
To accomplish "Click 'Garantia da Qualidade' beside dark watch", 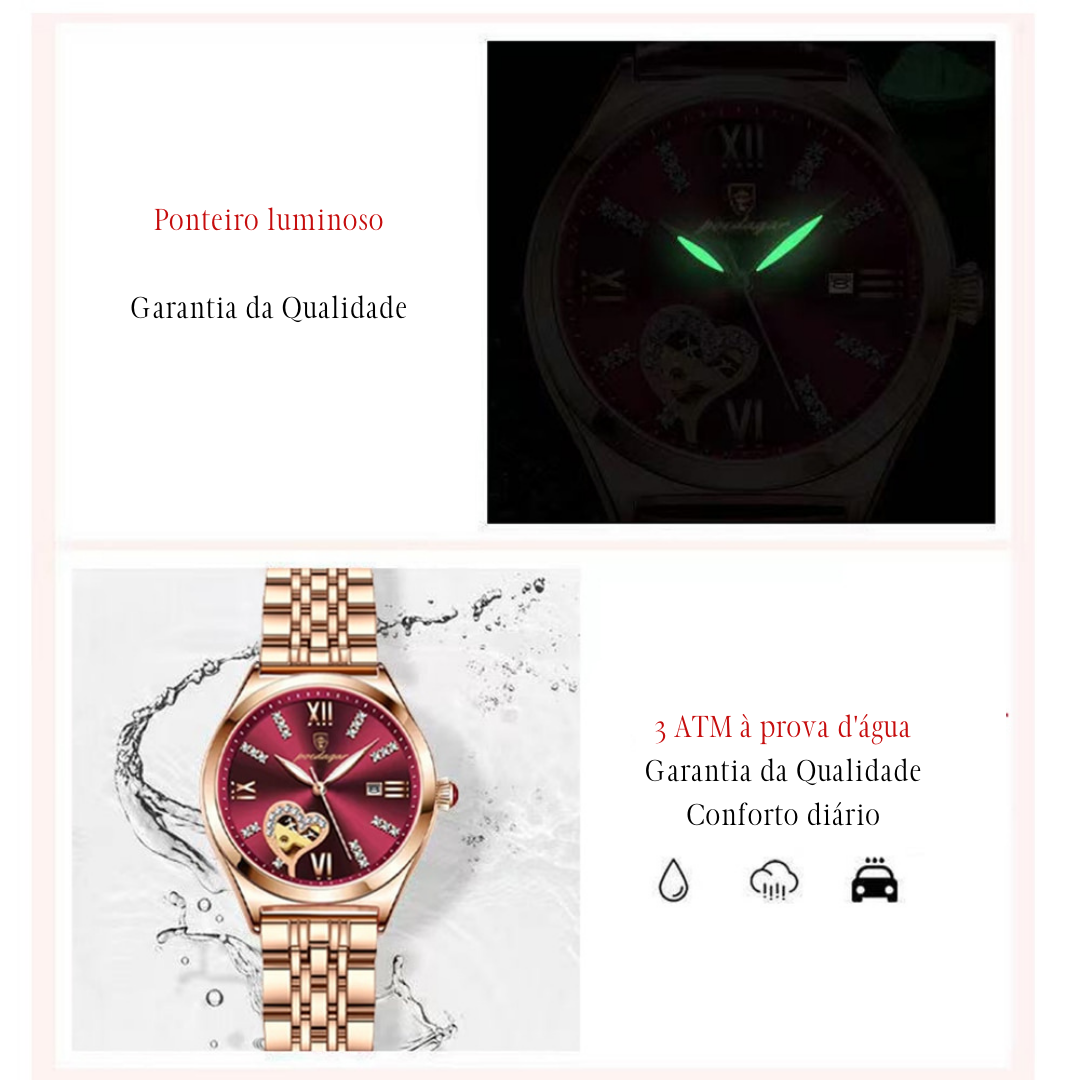I will [269, 308].
